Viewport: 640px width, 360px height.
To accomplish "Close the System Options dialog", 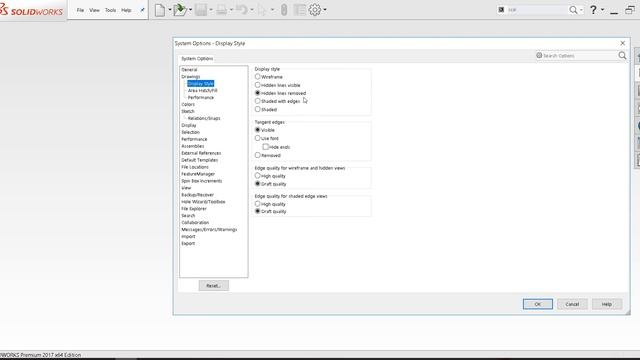I will [x=622, y=43].
